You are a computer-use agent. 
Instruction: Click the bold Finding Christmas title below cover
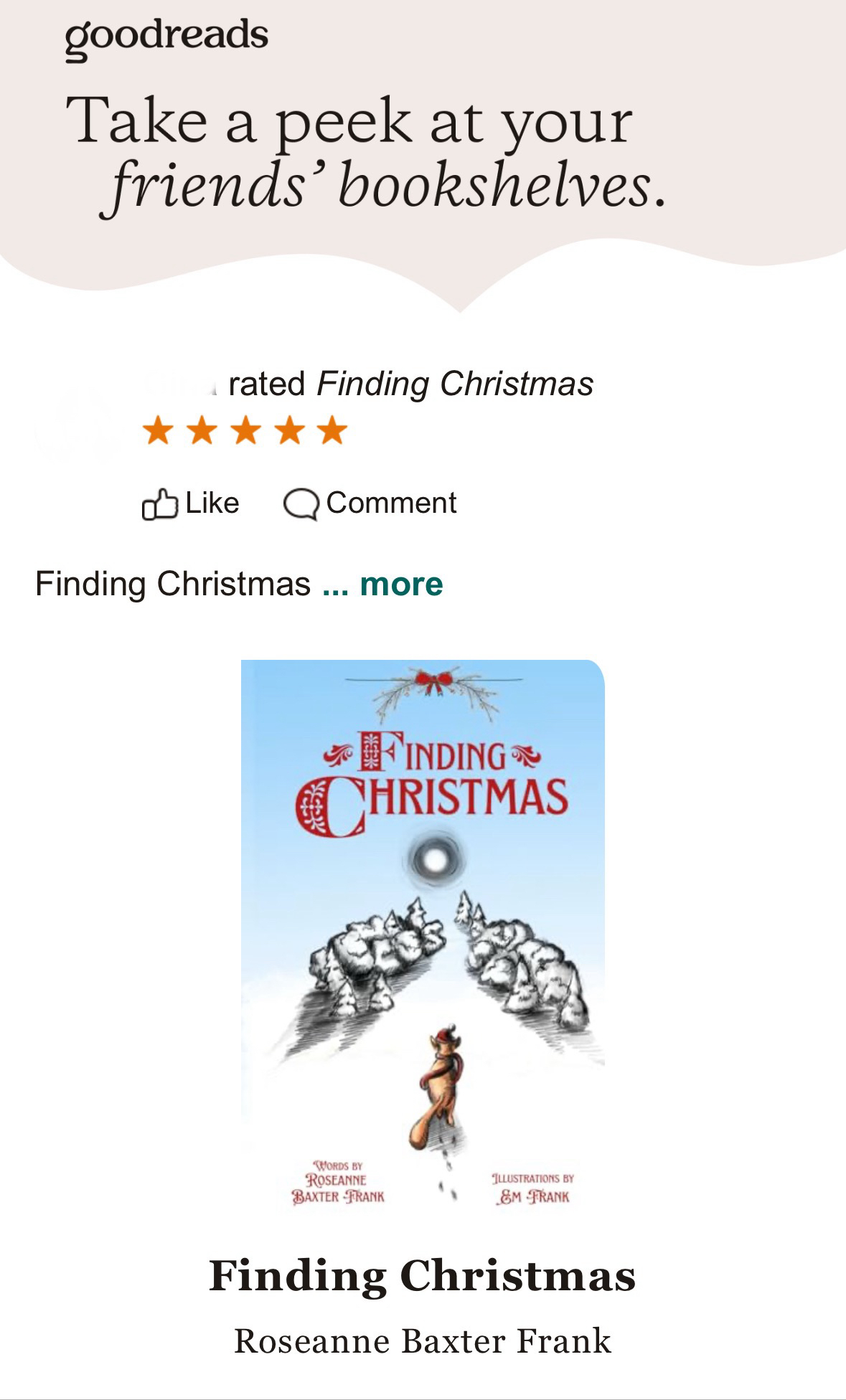[x=422, y=1276]
